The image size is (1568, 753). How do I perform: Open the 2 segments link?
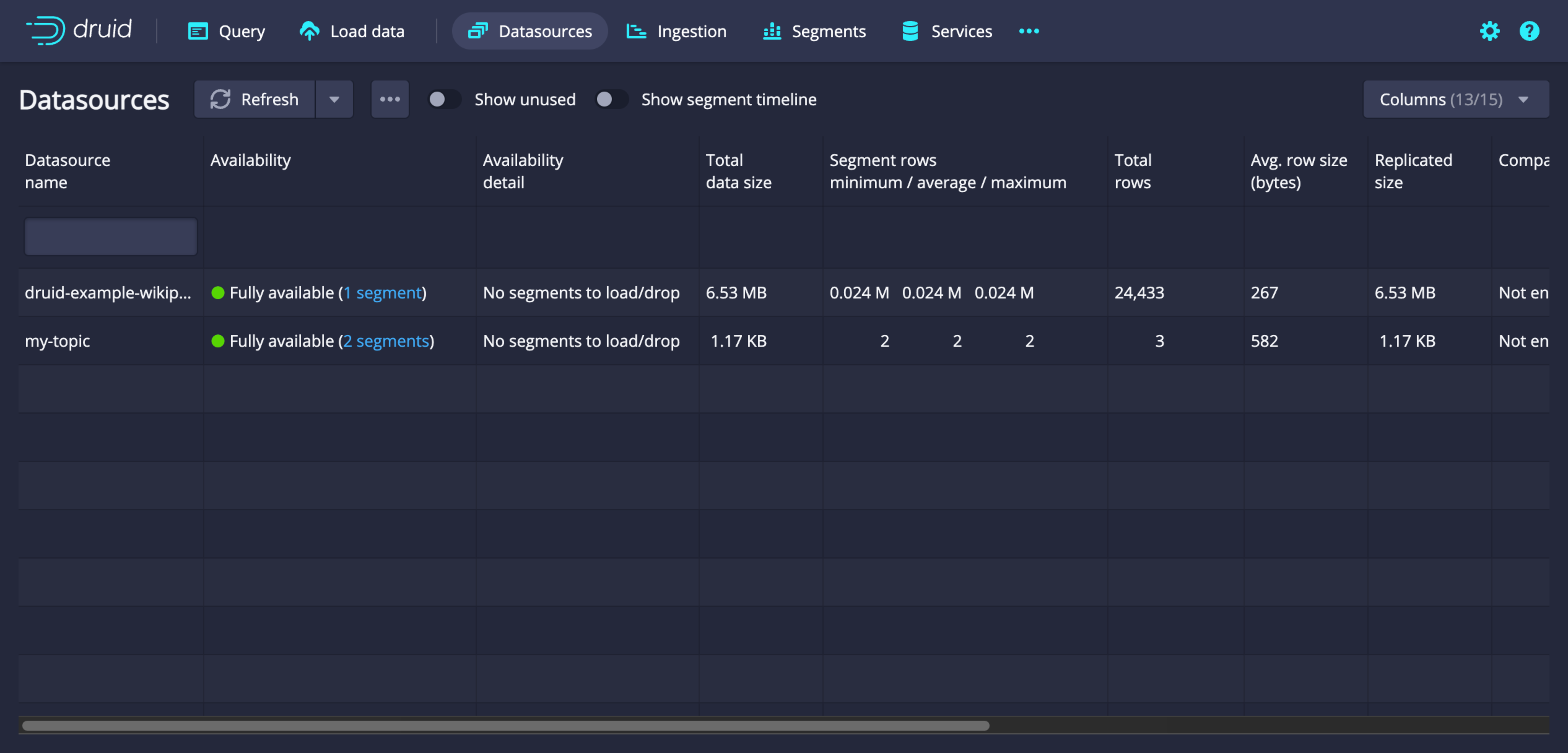point(386,341)
